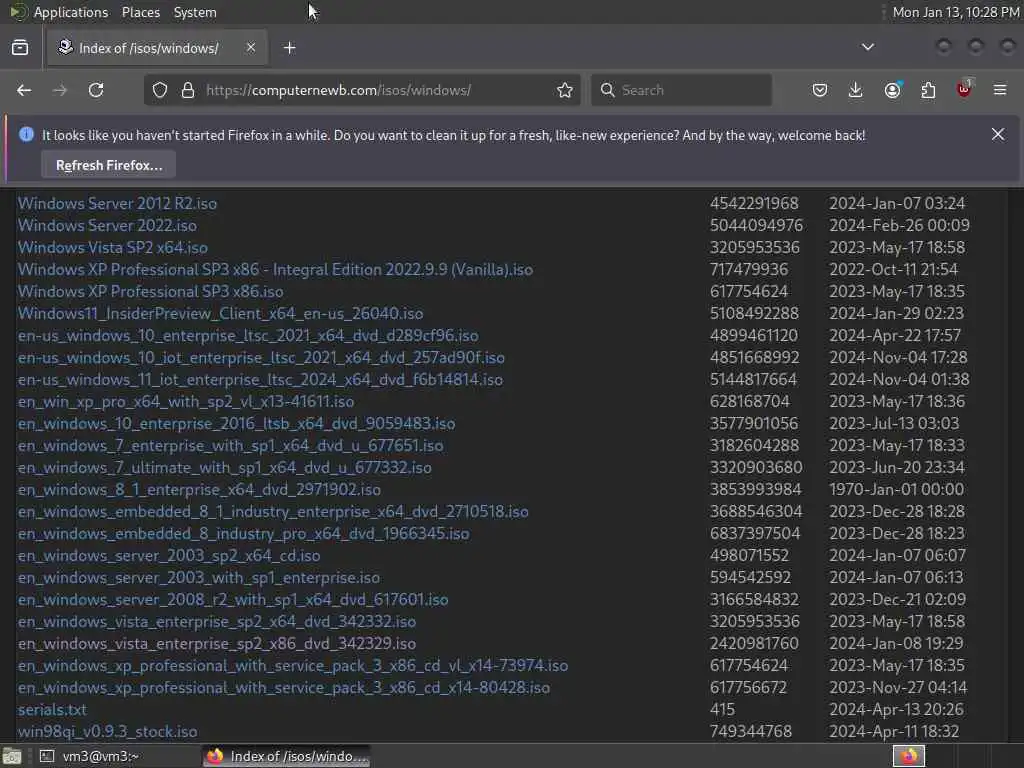Download XP Integral Edition 2022.9.9 (Vanilla).iso
The width and height of the screenshot is (1024, 768).
point(275,269)
